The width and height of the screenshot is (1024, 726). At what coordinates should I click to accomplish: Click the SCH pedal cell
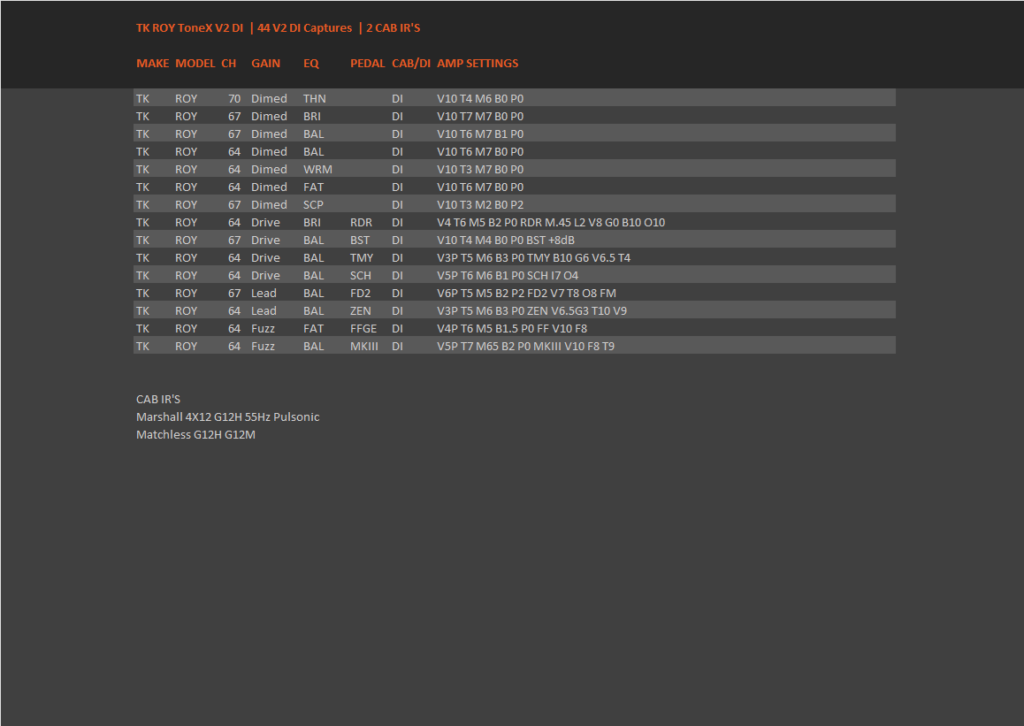[x=360, y=275]
